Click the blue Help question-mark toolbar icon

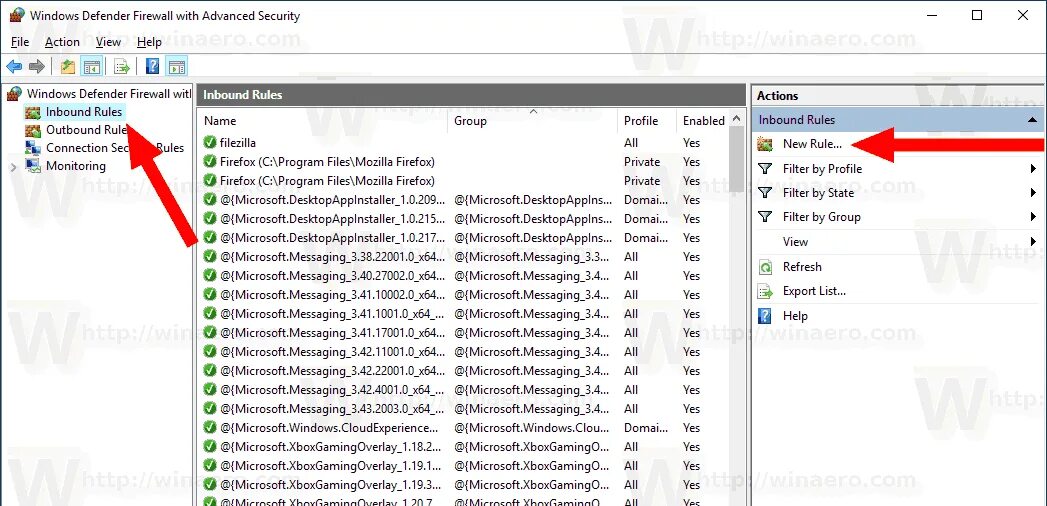point(153,66)
